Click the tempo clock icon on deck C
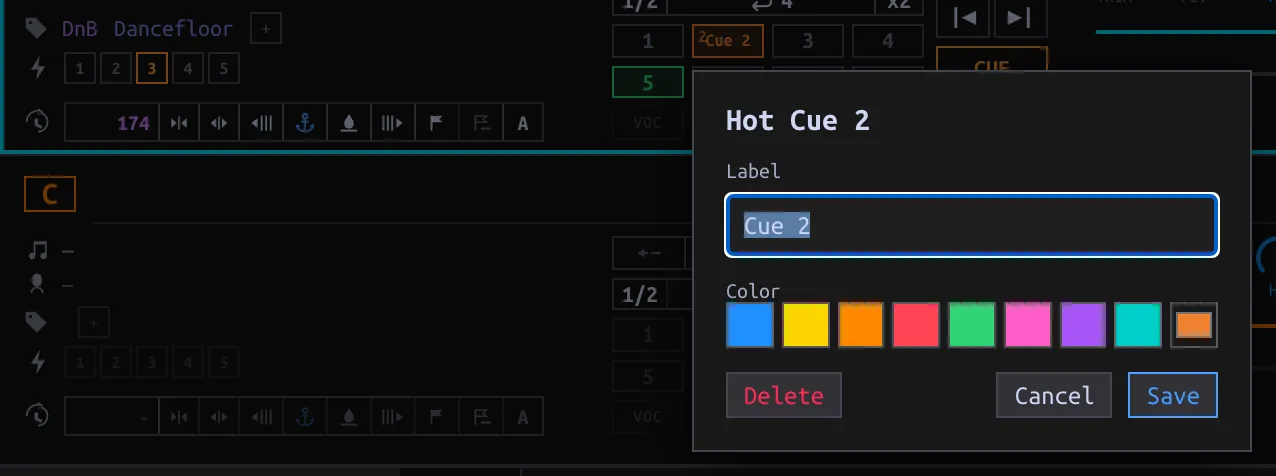The image size is (1276, 476). coord(37,415)
